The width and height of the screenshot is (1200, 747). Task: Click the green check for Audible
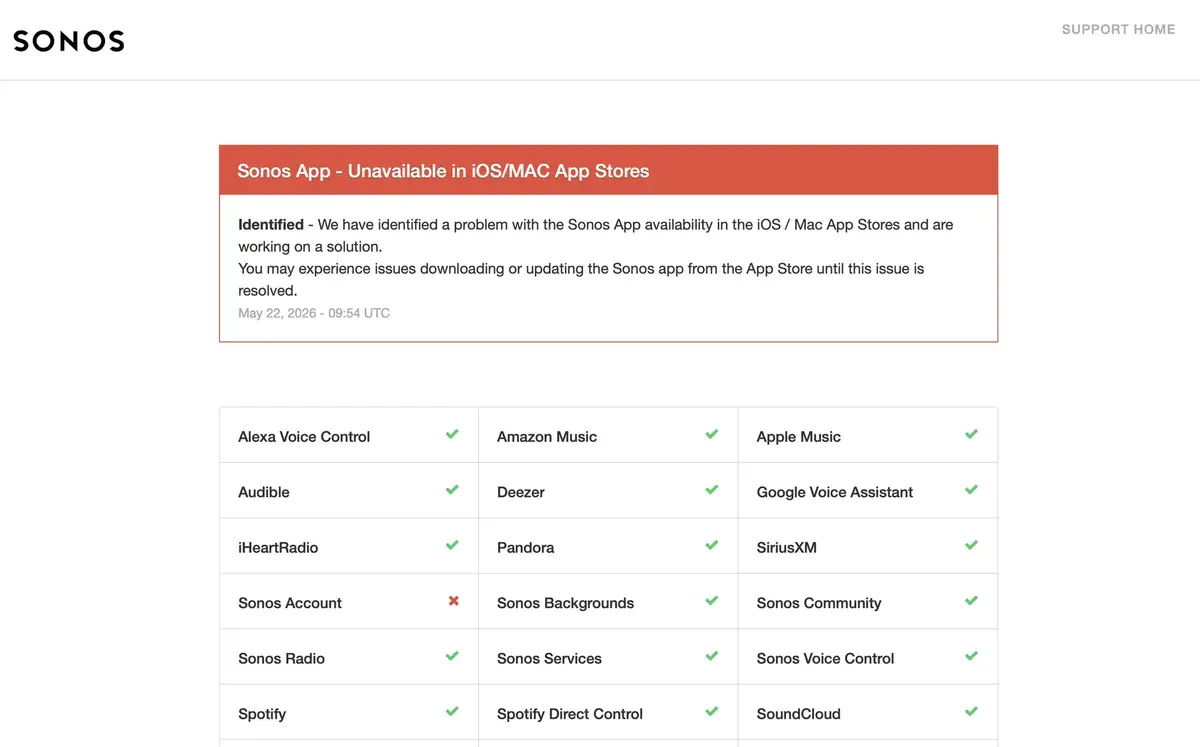[452, 490]
